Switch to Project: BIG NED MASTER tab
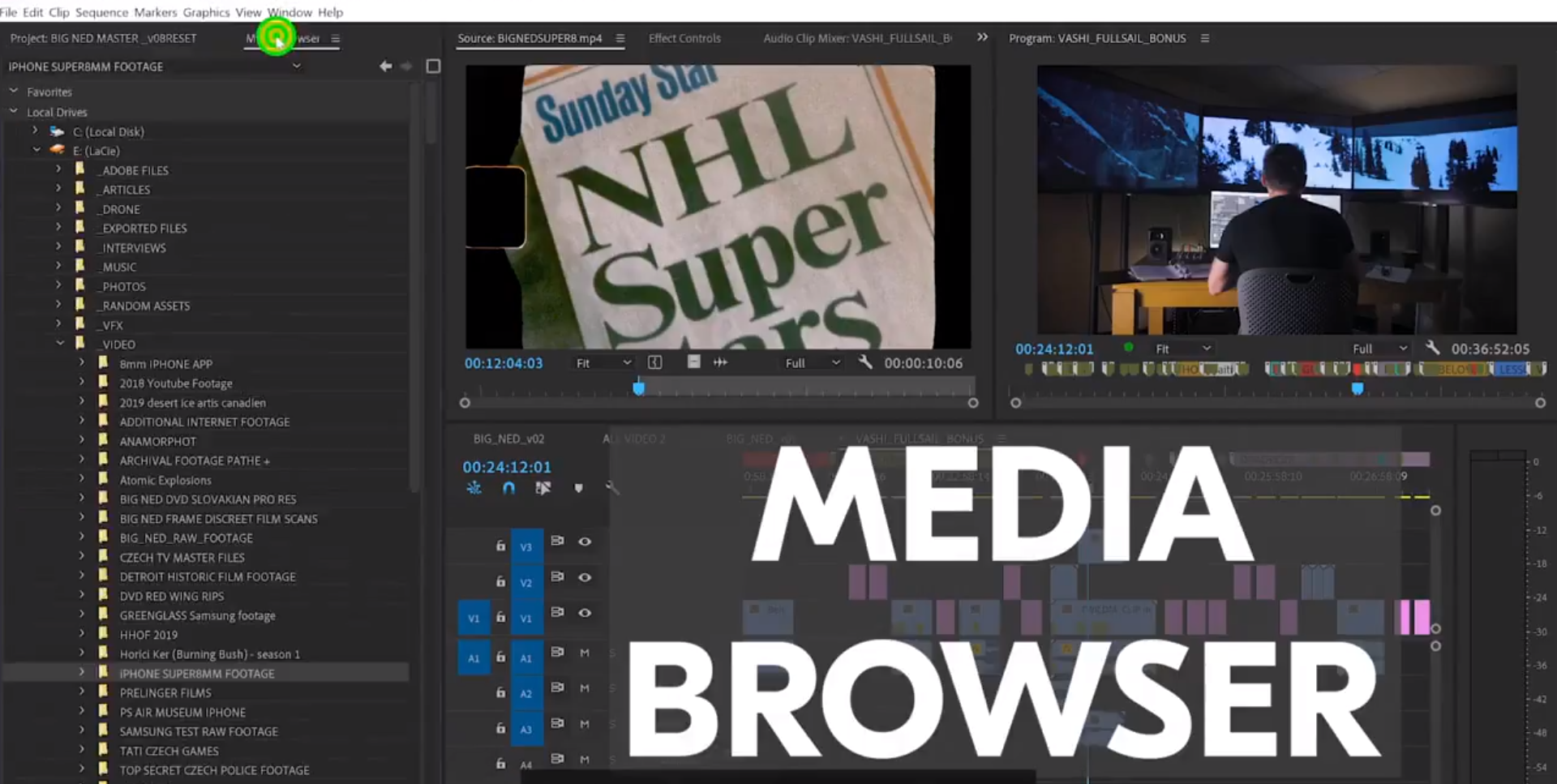1557x784 pixels. 103,38
